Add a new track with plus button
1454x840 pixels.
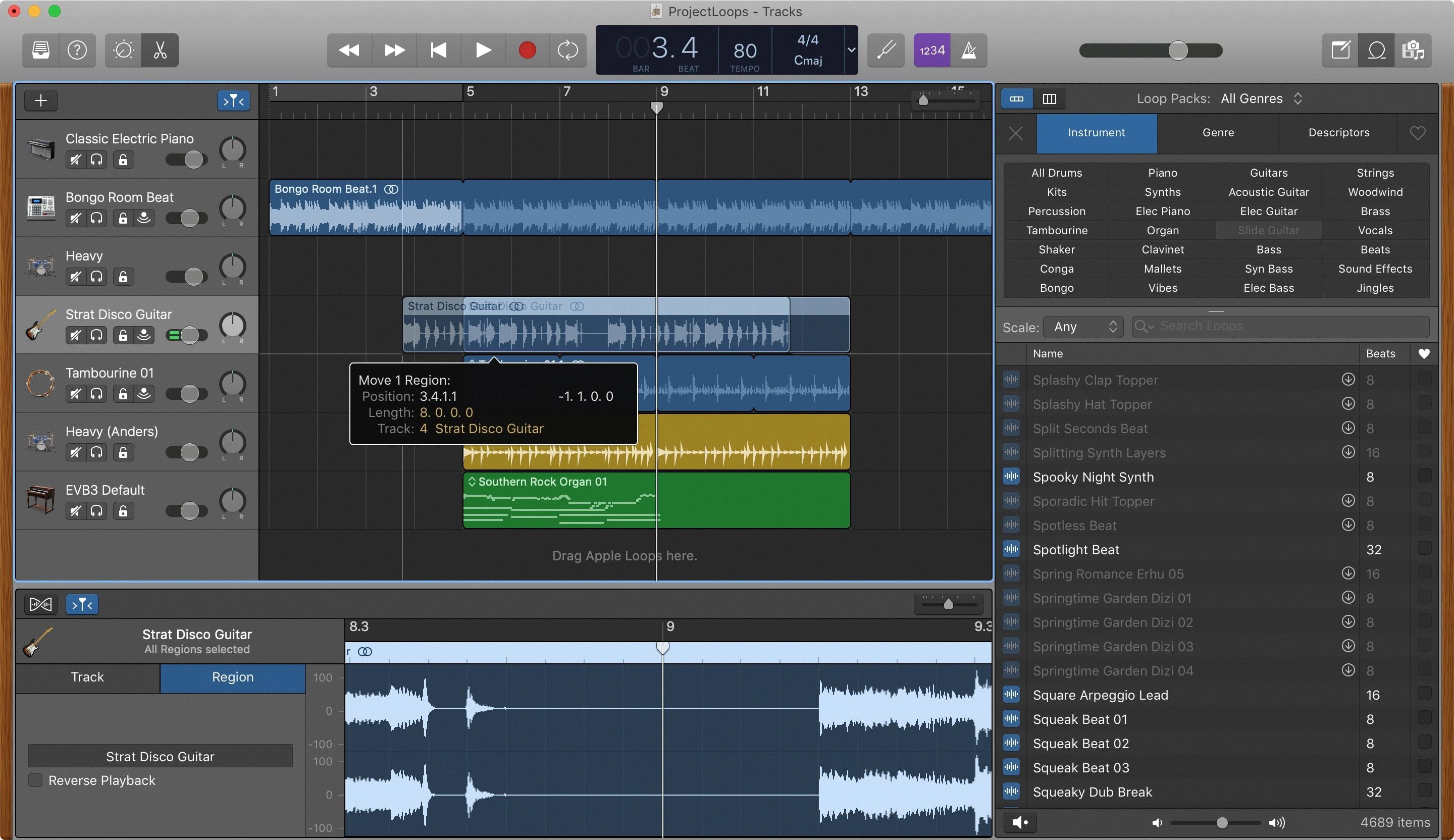coord(40,100)
